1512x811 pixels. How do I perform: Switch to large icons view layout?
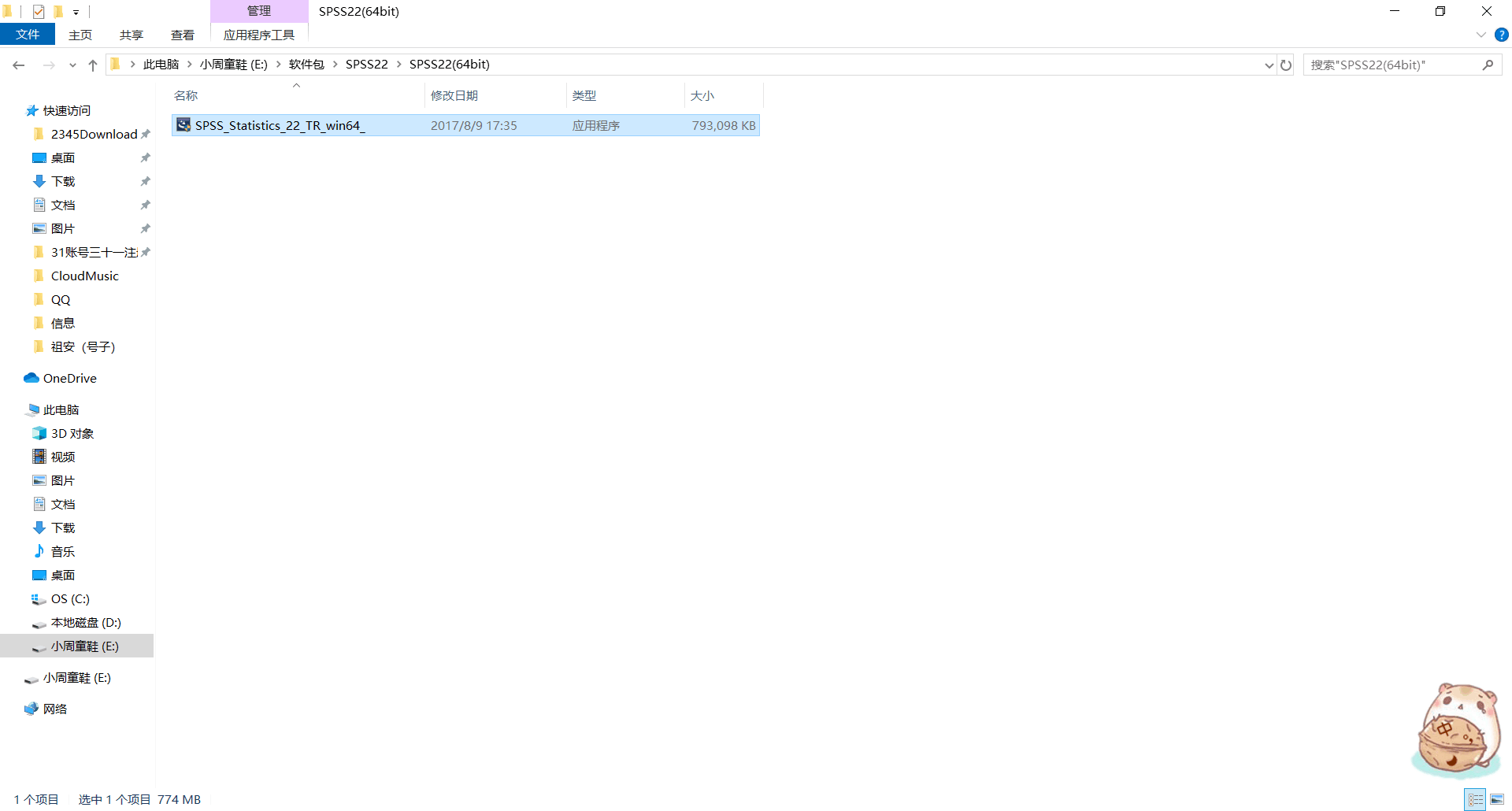[x=1497, y=799]
